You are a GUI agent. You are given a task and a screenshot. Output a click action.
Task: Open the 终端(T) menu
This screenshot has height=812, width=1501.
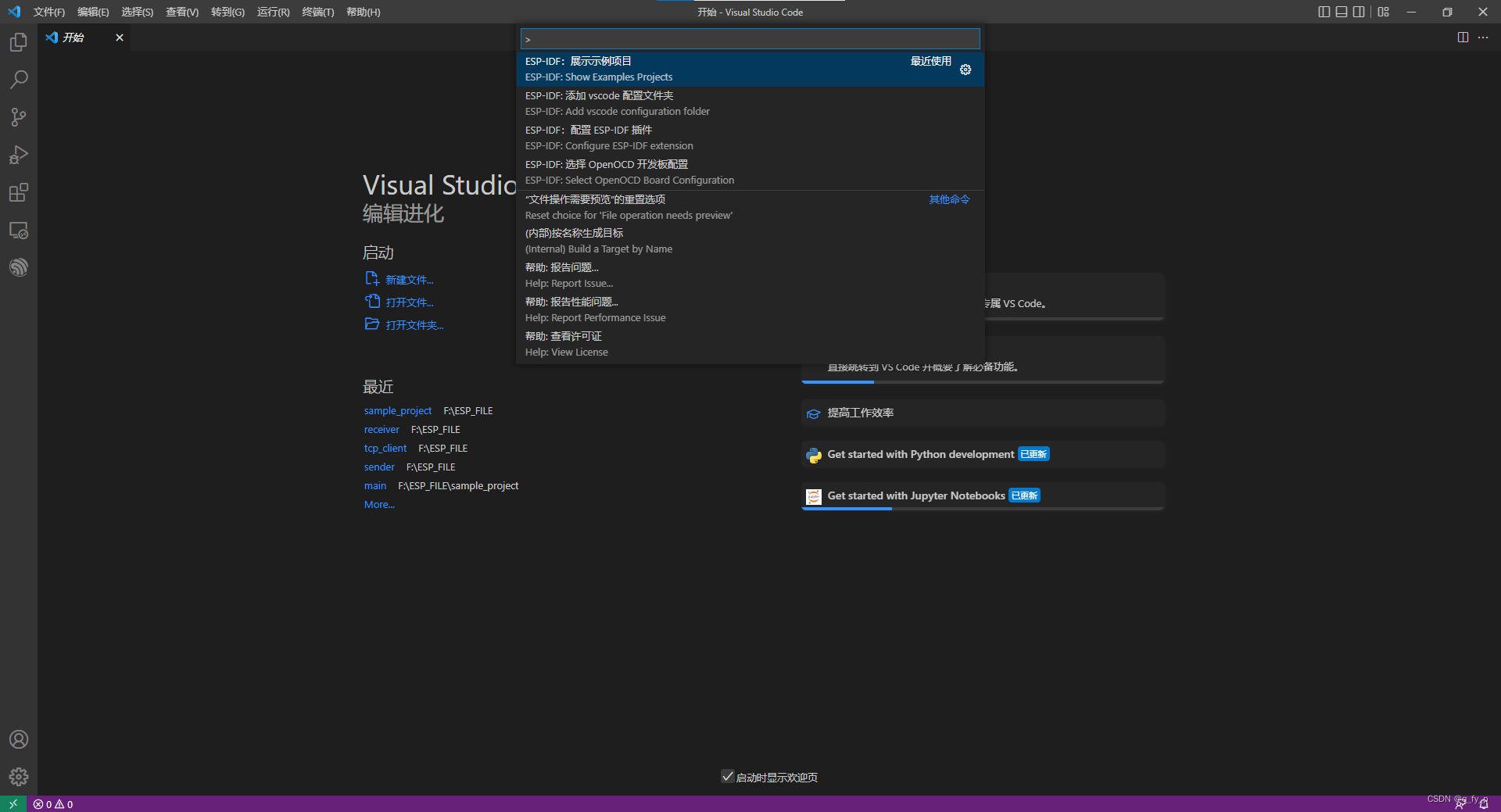point(318,12)
